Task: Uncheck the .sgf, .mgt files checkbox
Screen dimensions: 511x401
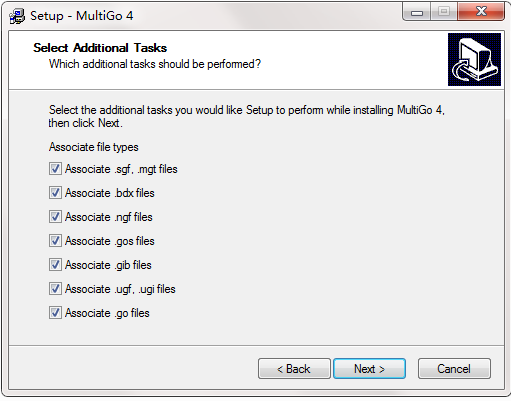Action: [x=55, y=169]
